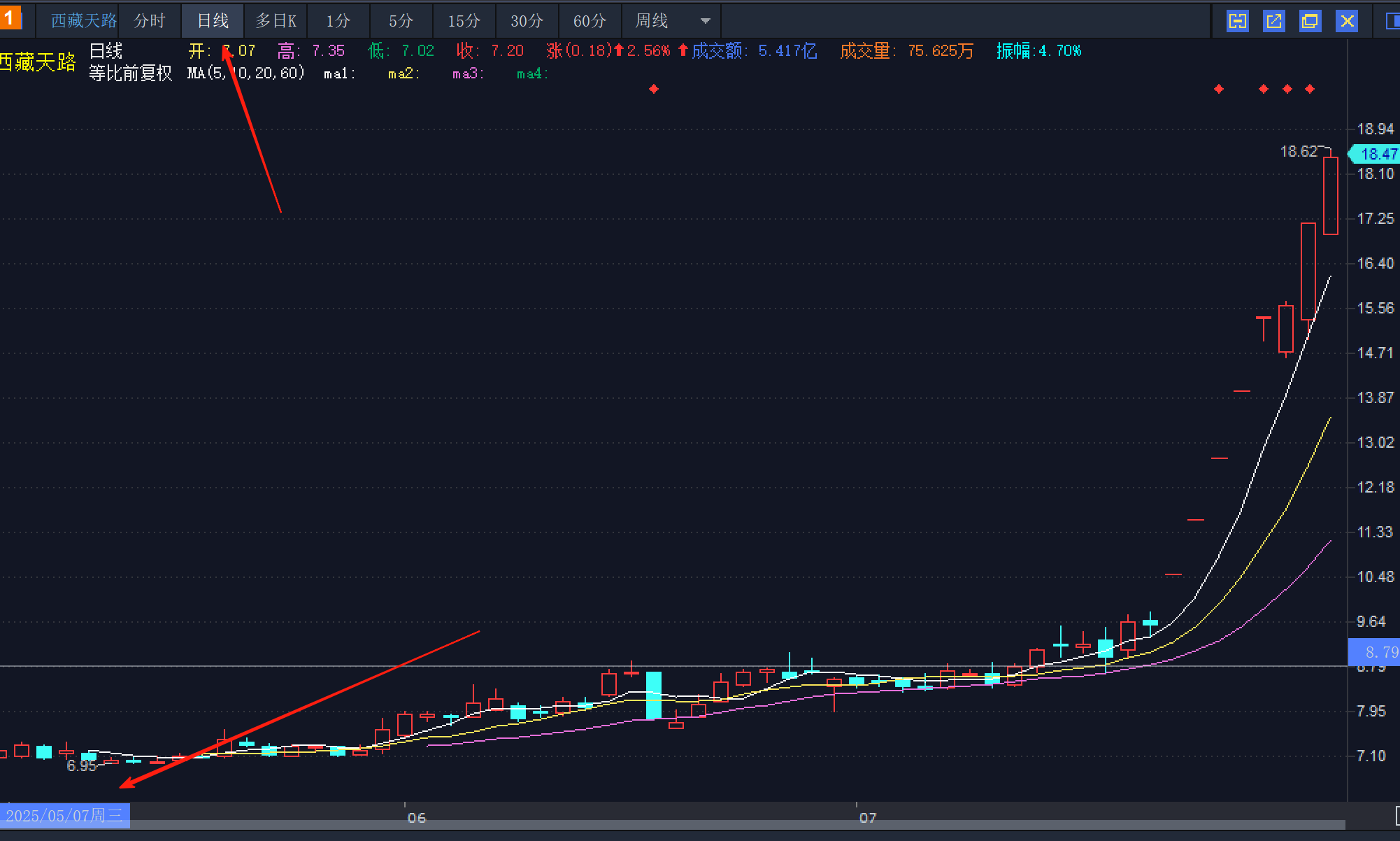Viewport: 1400px width, 841px height.
Task: Close the chart with yellow X icon
Action: pyautogui.click(x=1347, y=21)
